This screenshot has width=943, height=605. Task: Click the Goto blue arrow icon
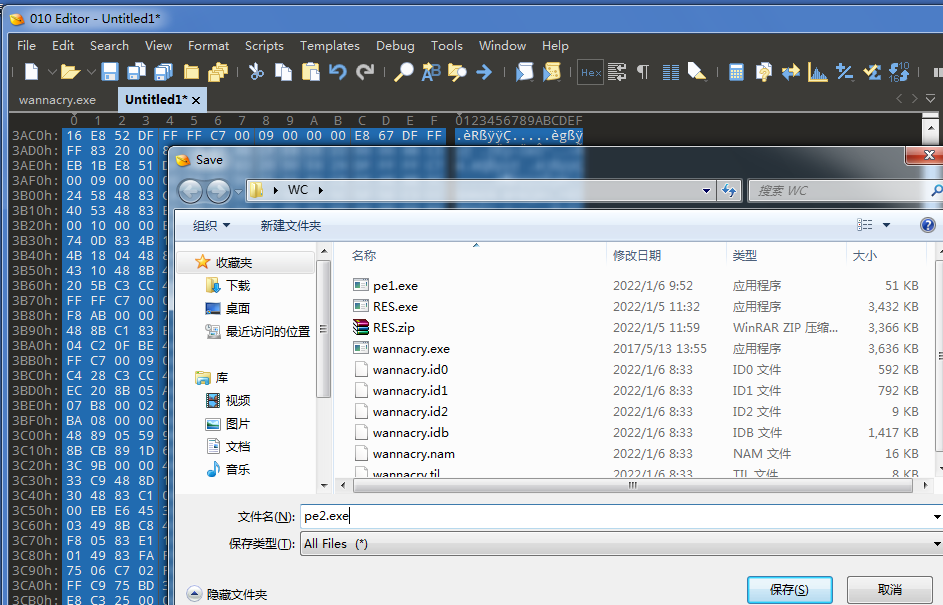pos(484,72)
